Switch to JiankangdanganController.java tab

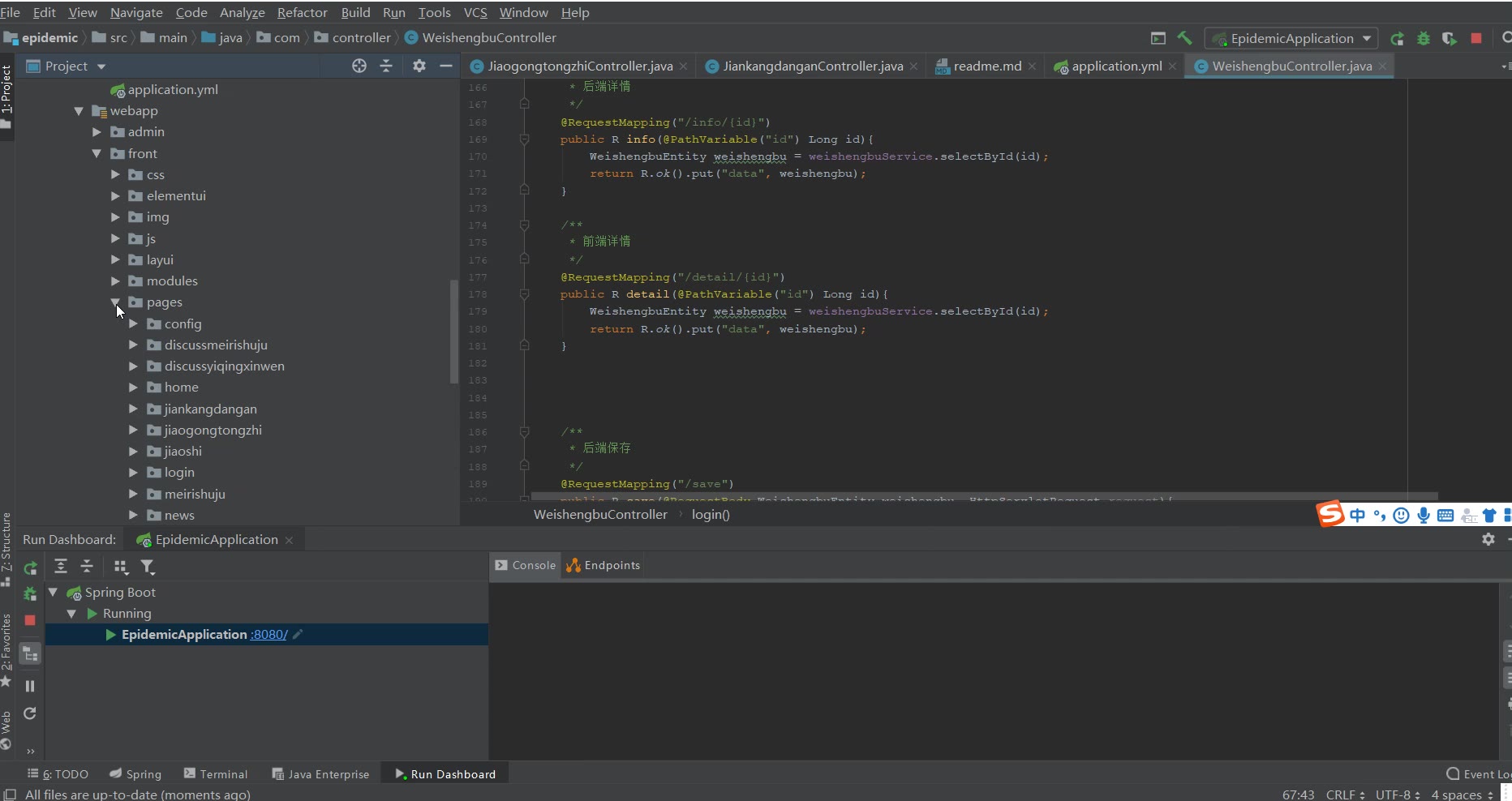[812, 66]
